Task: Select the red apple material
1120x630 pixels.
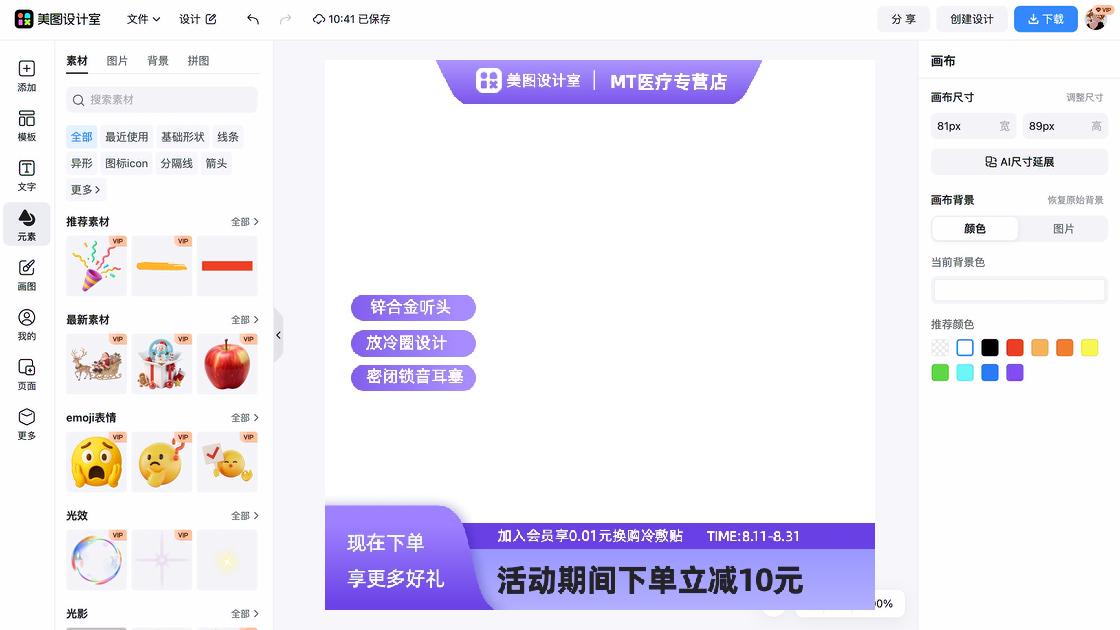Action: point(227,364)
